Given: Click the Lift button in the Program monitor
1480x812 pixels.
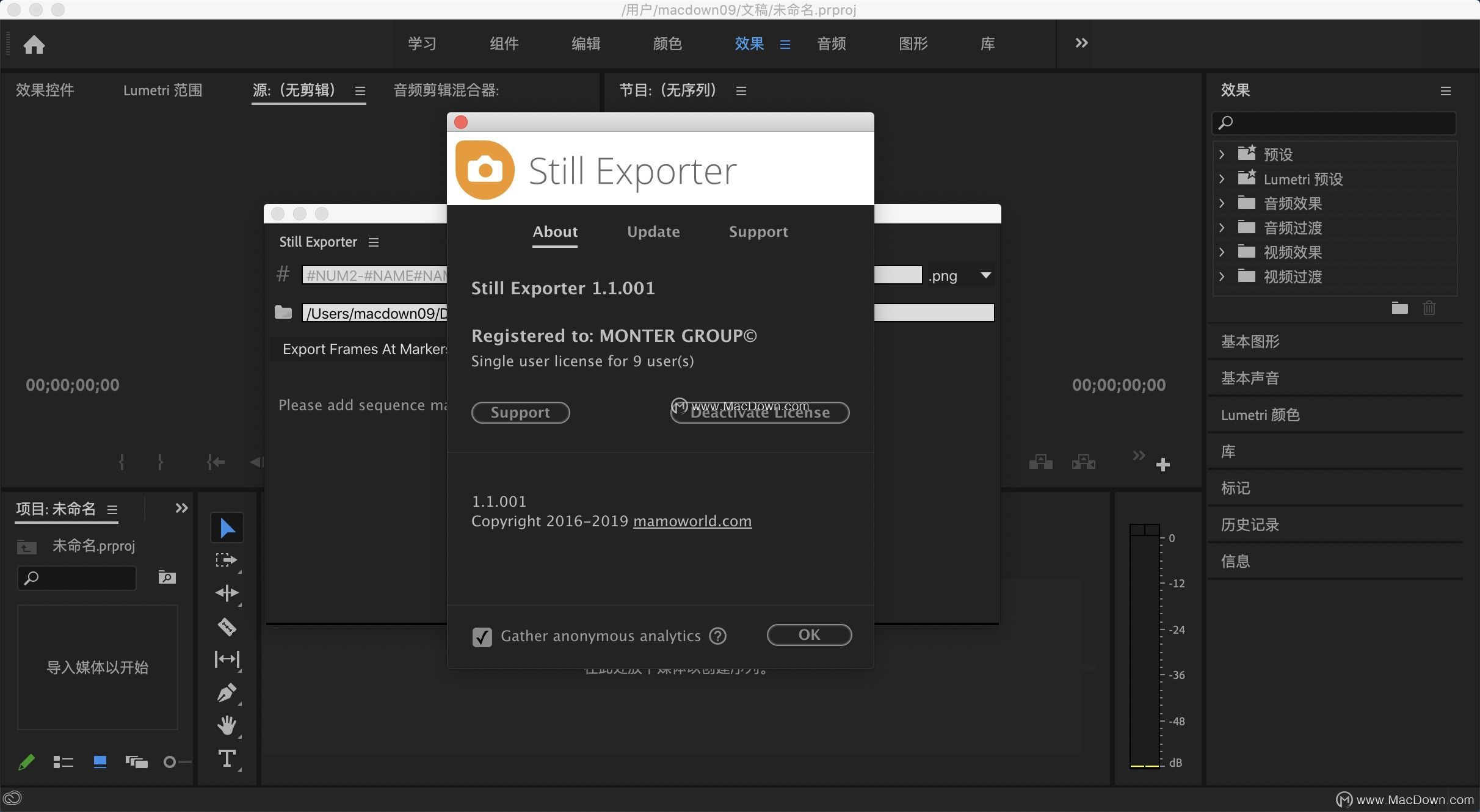Looking at the screenshot, I should point(1041,462).
